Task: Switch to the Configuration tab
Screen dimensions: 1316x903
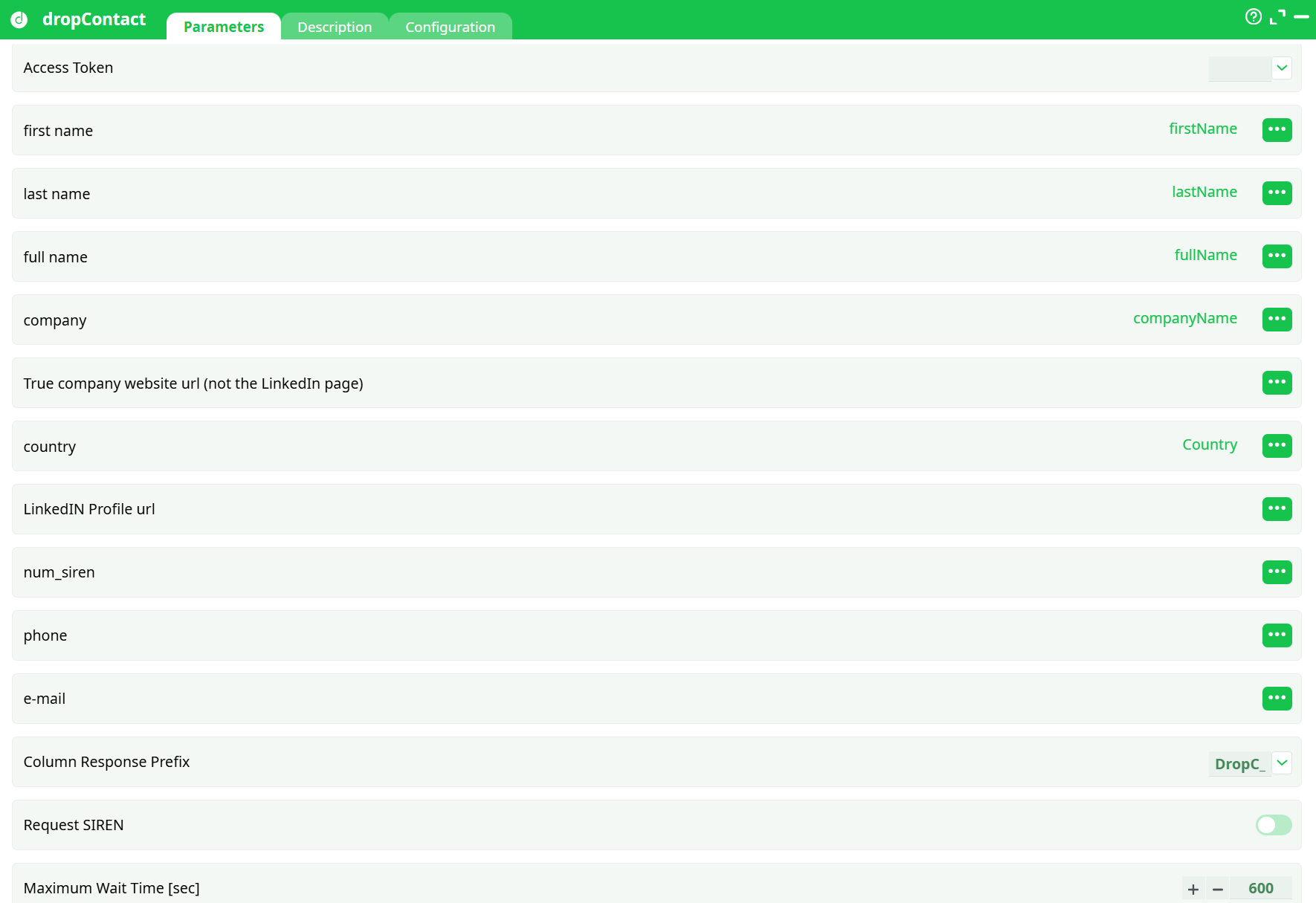Action: [450, 26]
